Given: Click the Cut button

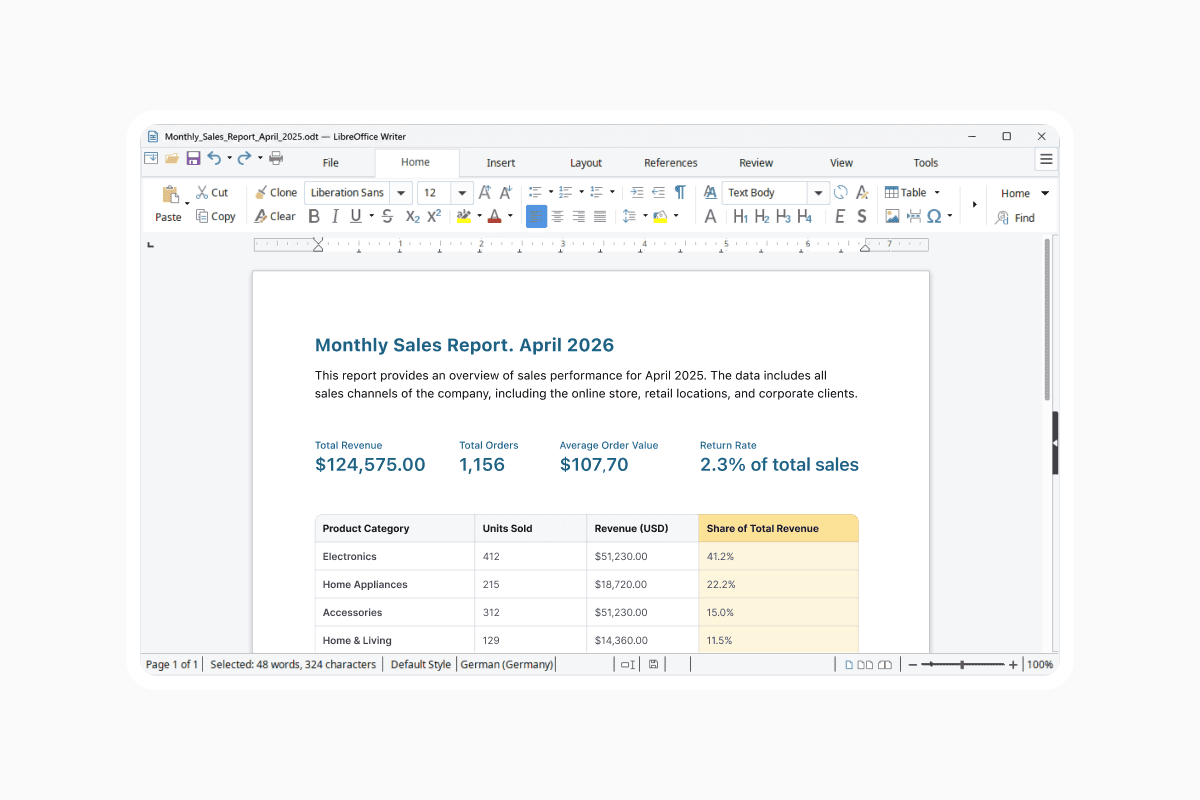Looking at the screenshot, I should click(212, 192).
